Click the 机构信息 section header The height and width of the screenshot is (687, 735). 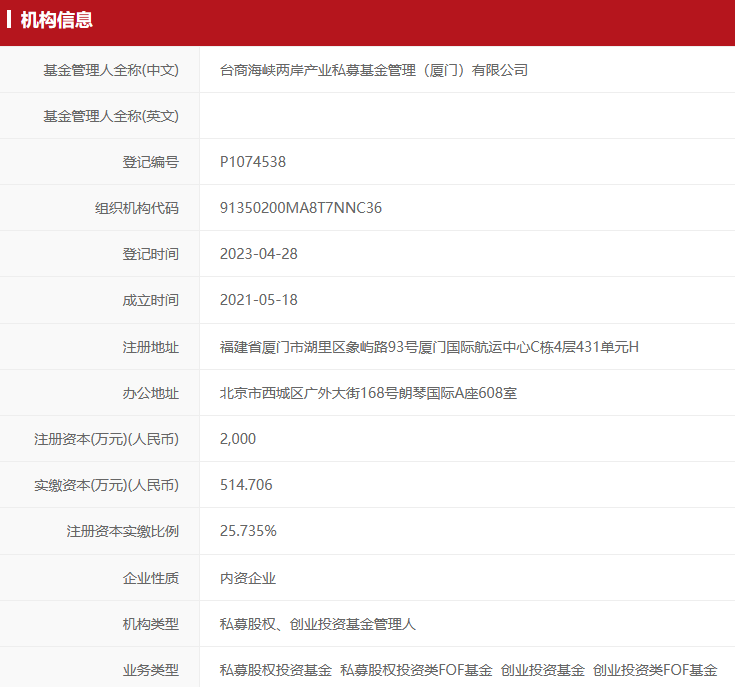(57, 20)
